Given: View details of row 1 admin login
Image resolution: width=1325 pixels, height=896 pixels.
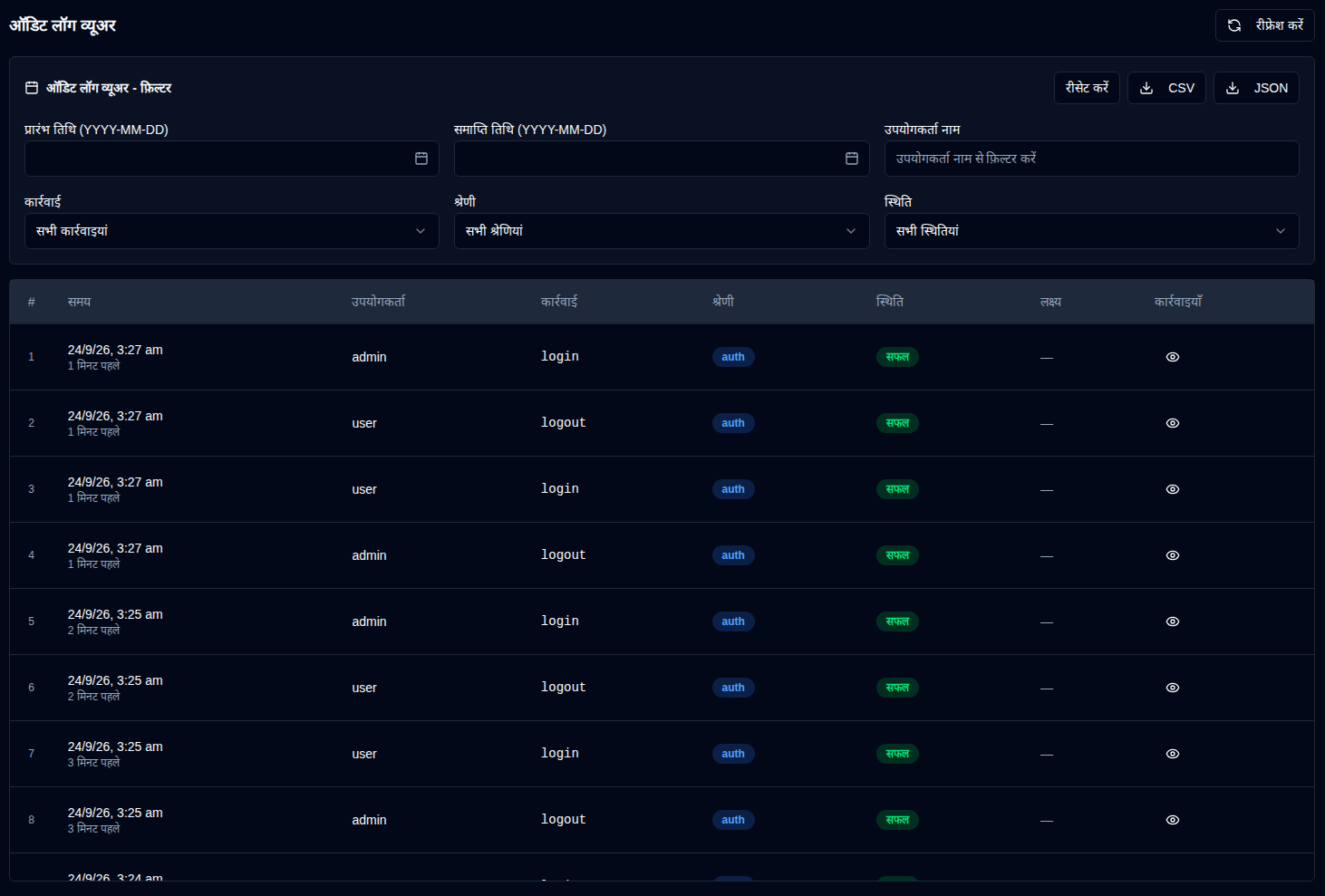Looking at the screenshot, I should tap(1173, 357).
